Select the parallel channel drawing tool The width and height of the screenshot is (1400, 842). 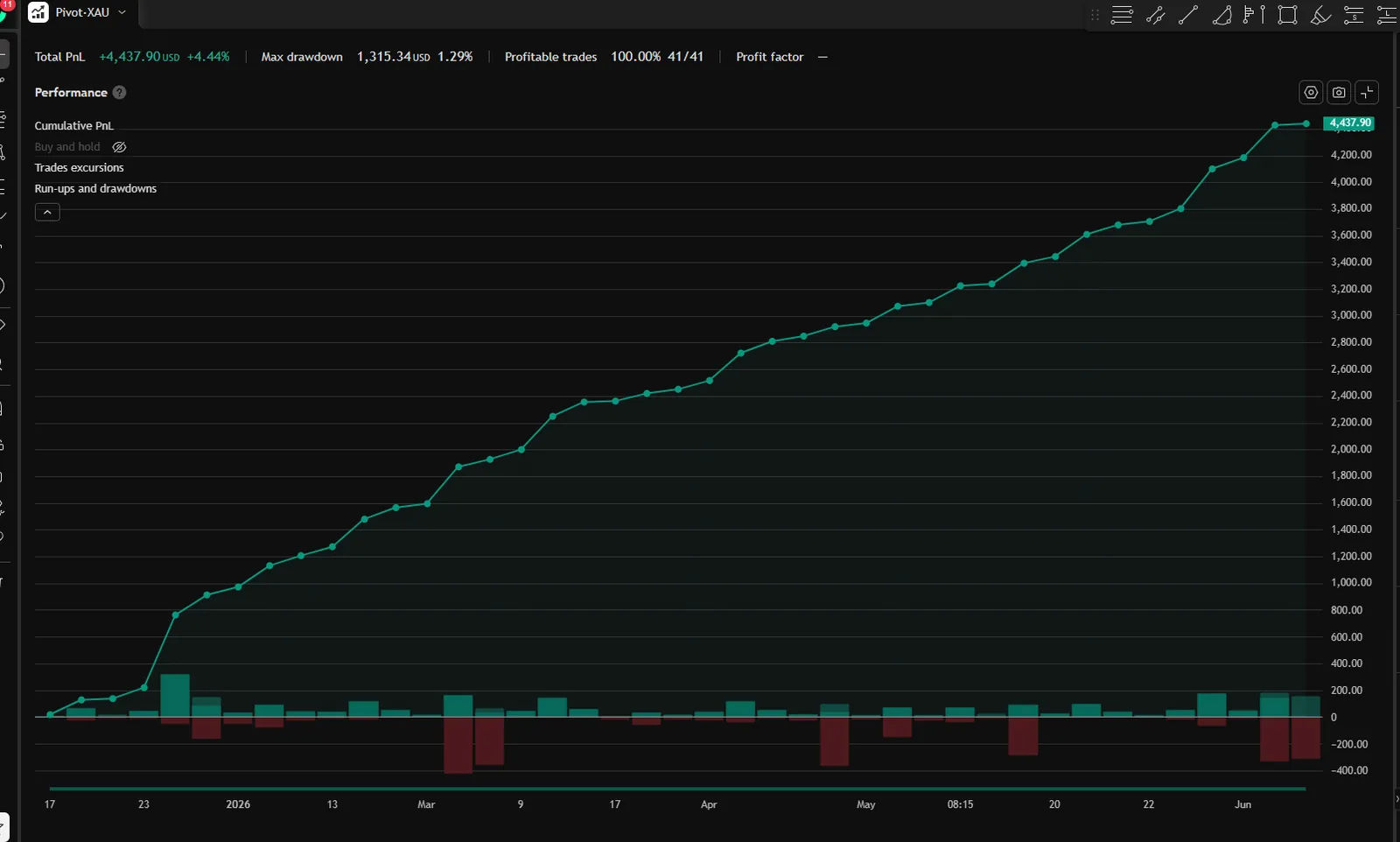(x=1155, y=15)
